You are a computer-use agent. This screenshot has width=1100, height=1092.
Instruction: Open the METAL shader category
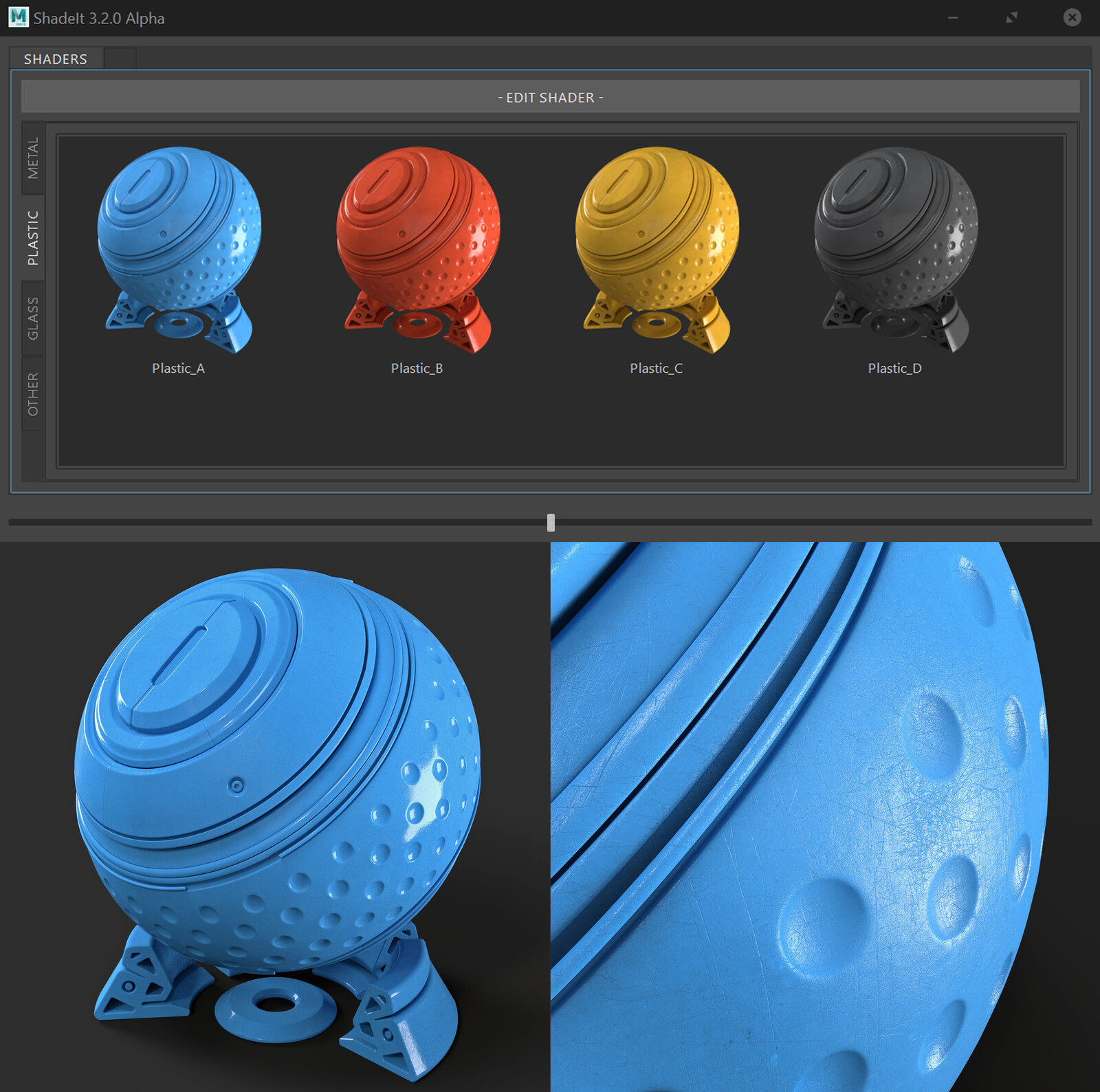tap(33, 157)
